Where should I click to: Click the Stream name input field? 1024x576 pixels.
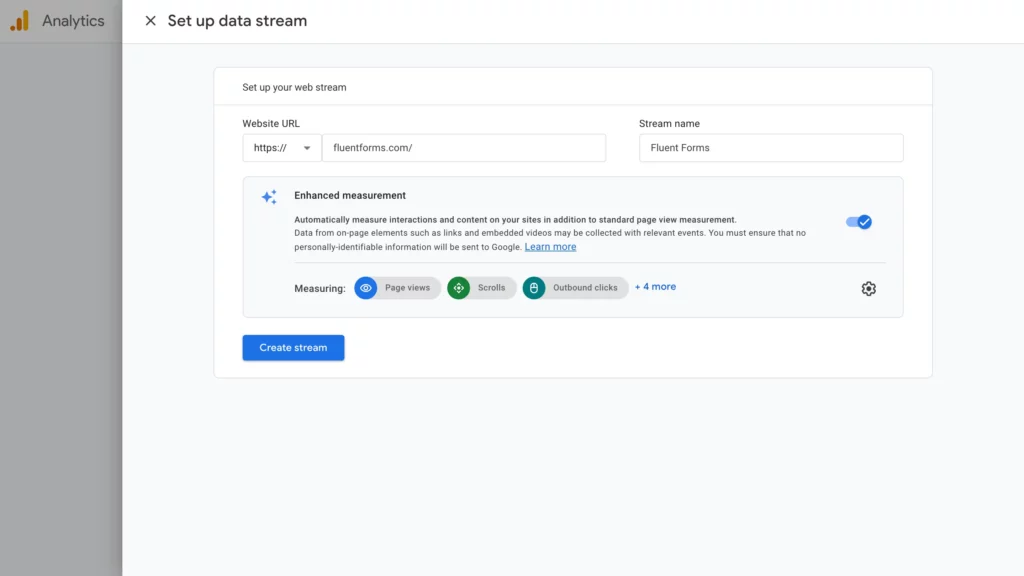pos(771,148)
